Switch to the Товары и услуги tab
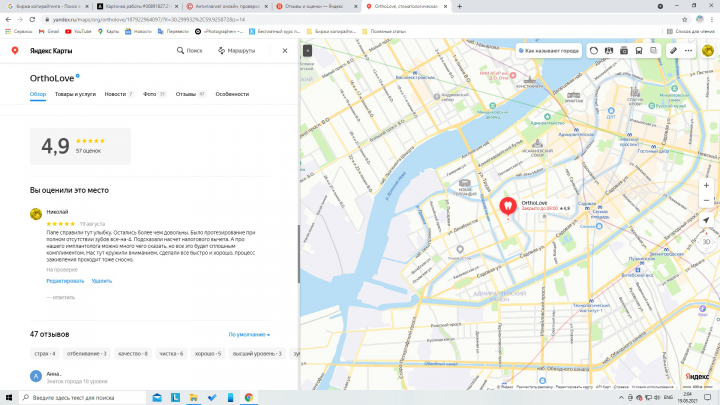The width and height of the screenshot is (720, 405). (75, 94)
